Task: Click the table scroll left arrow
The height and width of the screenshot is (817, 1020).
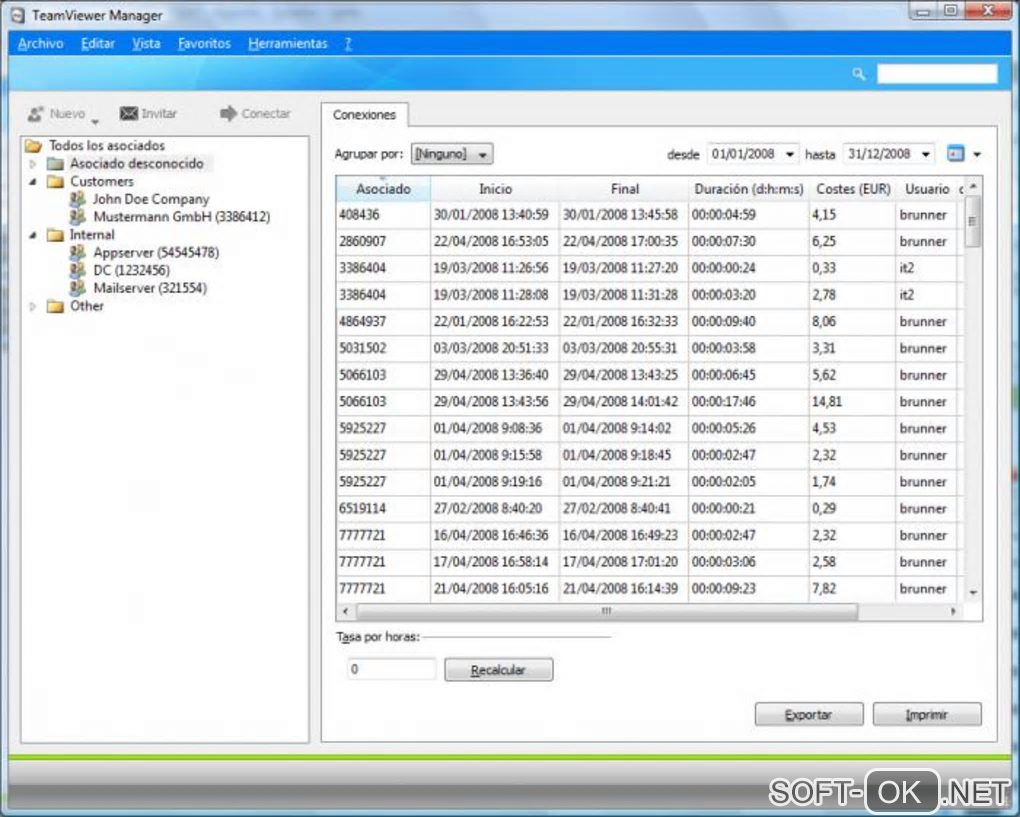Action: pyautogui.click(x=345, y=611)
